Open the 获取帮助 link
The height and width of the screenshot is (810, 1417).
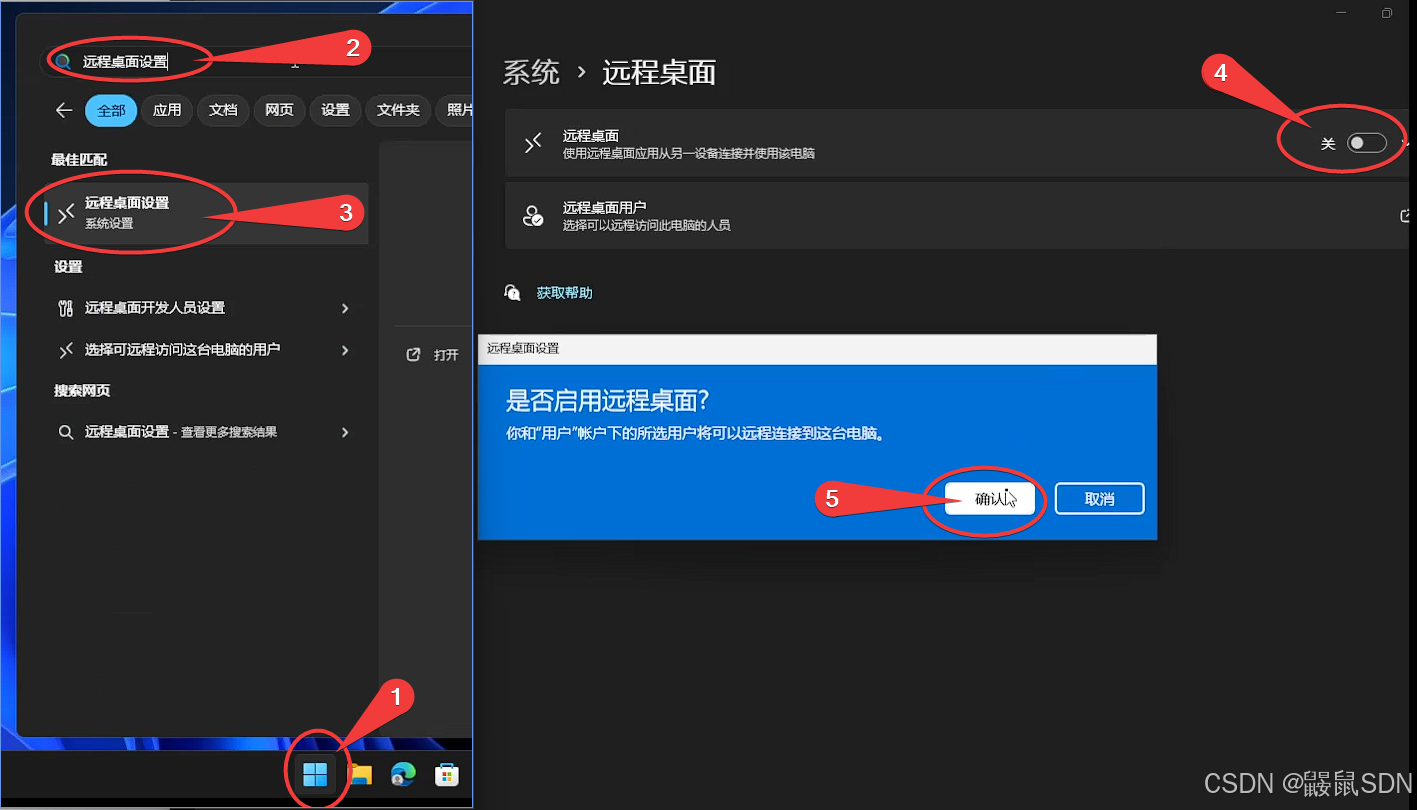point(565,293)
